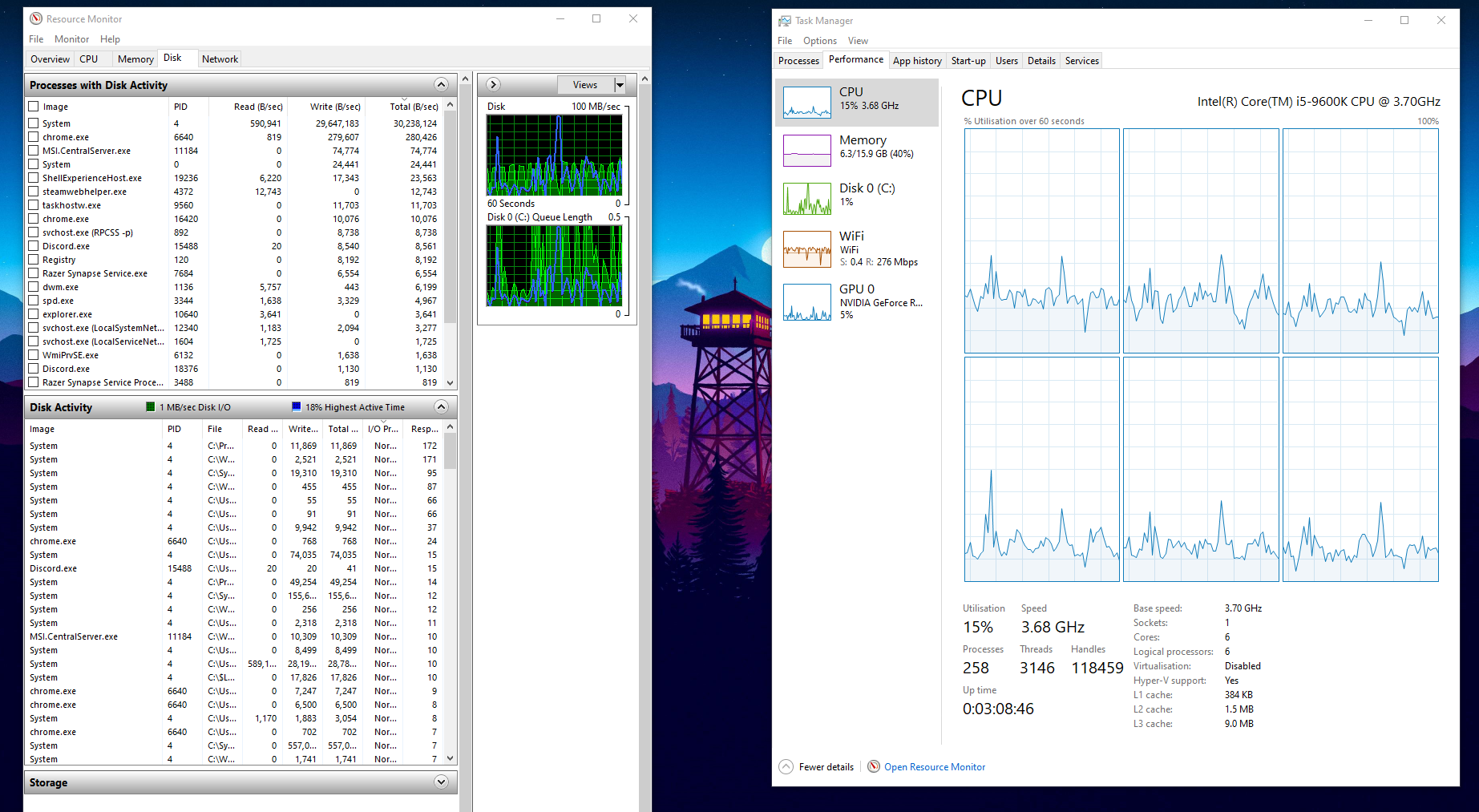This screenshot has width=1479, height=812.
Task: Switch to the Details tab
Action: [x=1041, y=61]
